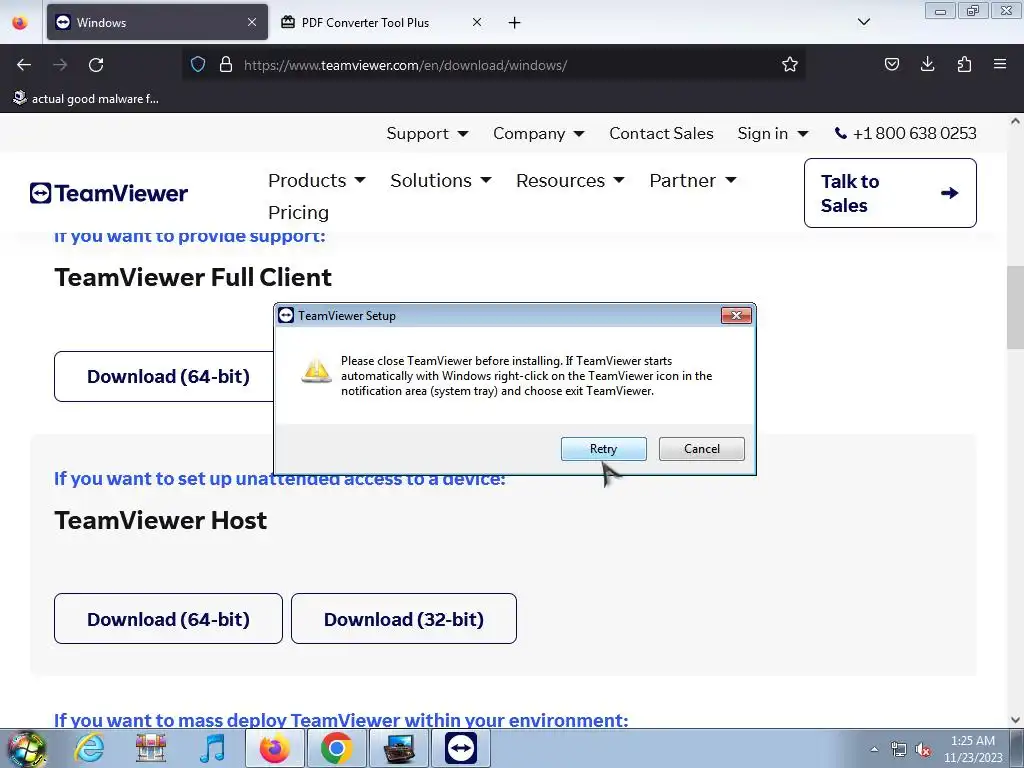Download TeamViewer Host 32-bit
Viewport: 1024px width, 768px height.
[x=404, y=619]
